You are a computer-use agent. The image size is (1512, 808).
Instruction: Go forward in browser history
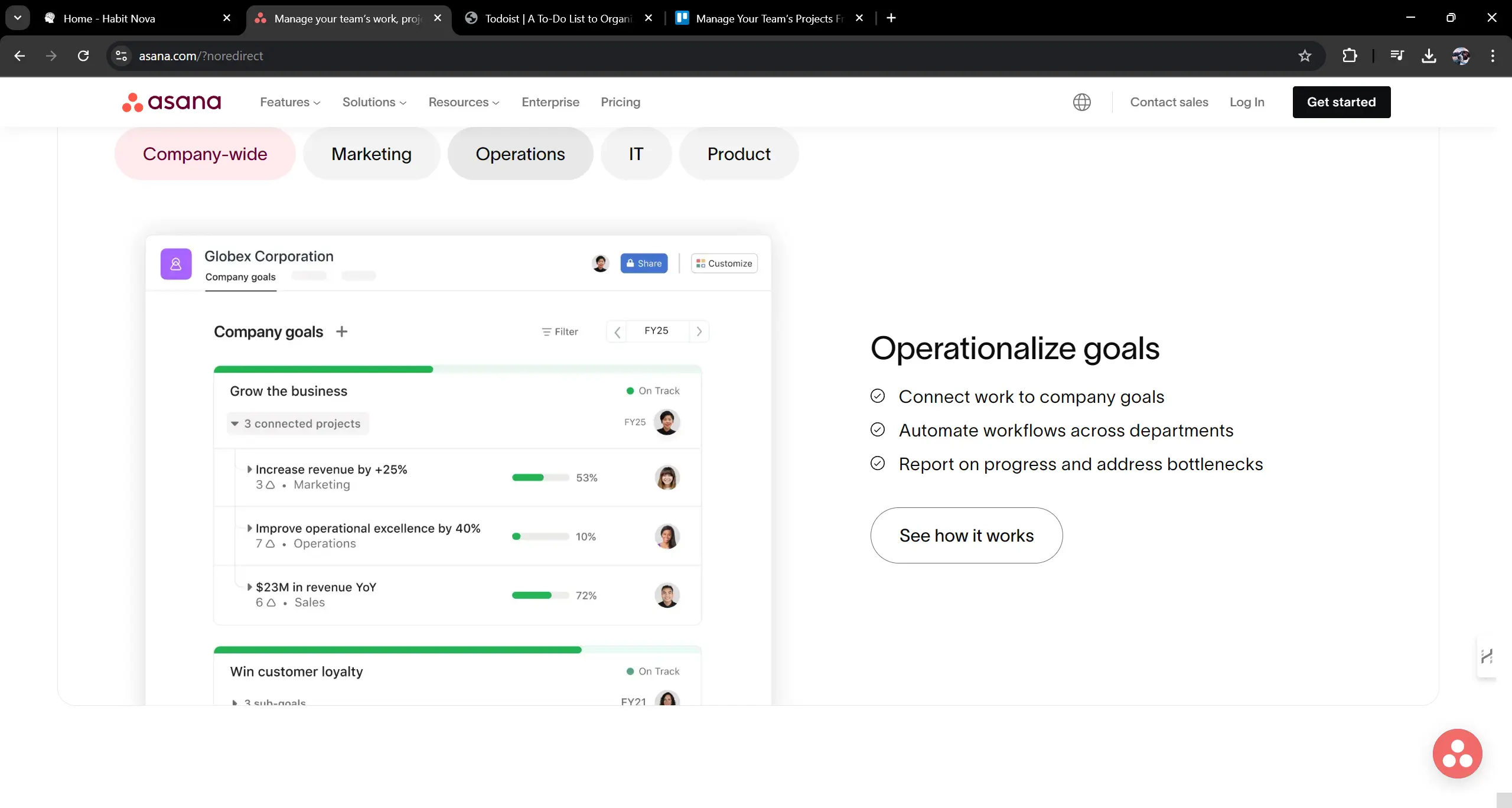[x=51, y=56]
